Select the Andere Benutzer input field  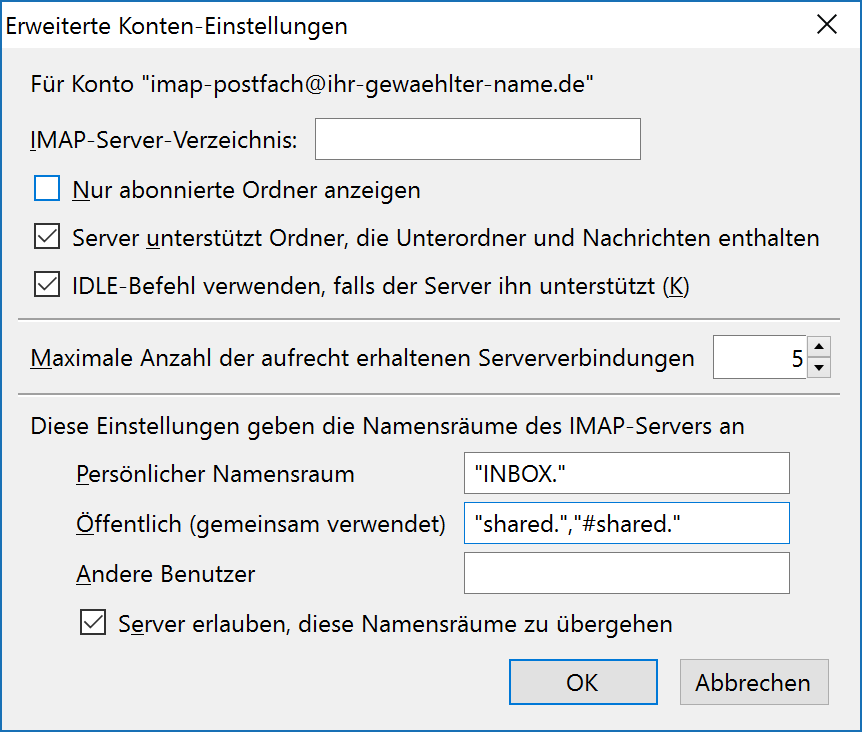[x=627, y=573]
